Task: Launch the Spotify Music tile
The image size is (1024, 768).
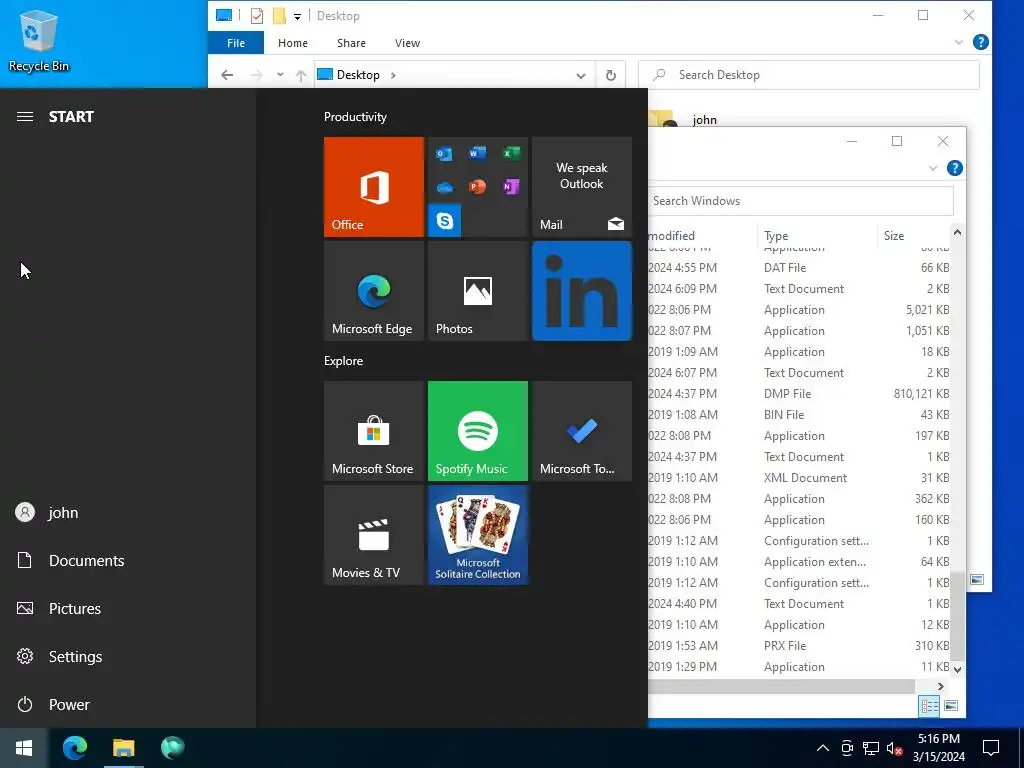Action: click(x=477, y=431)
